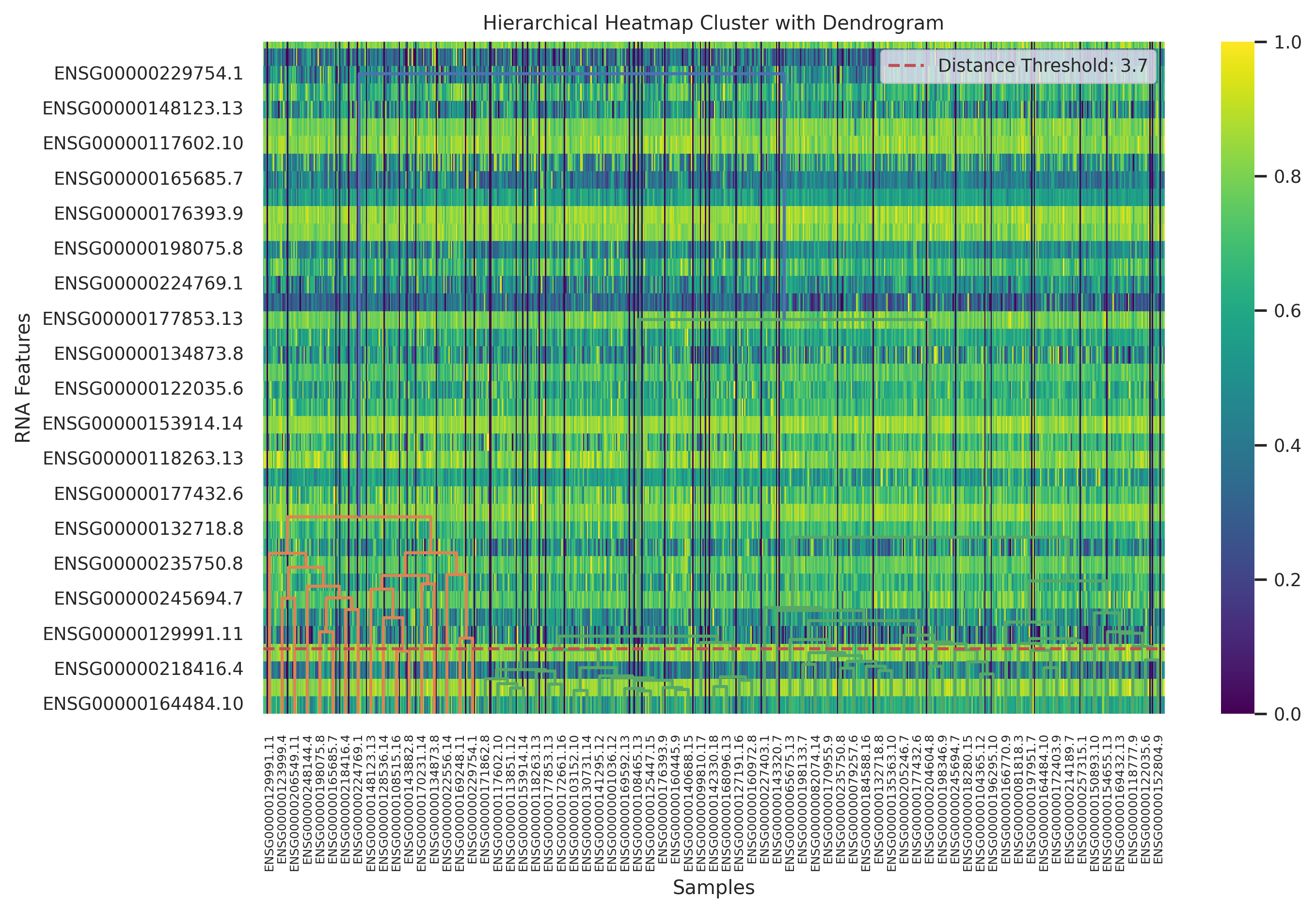Select row label ENSG00000177853.13

tap(143, 319)
